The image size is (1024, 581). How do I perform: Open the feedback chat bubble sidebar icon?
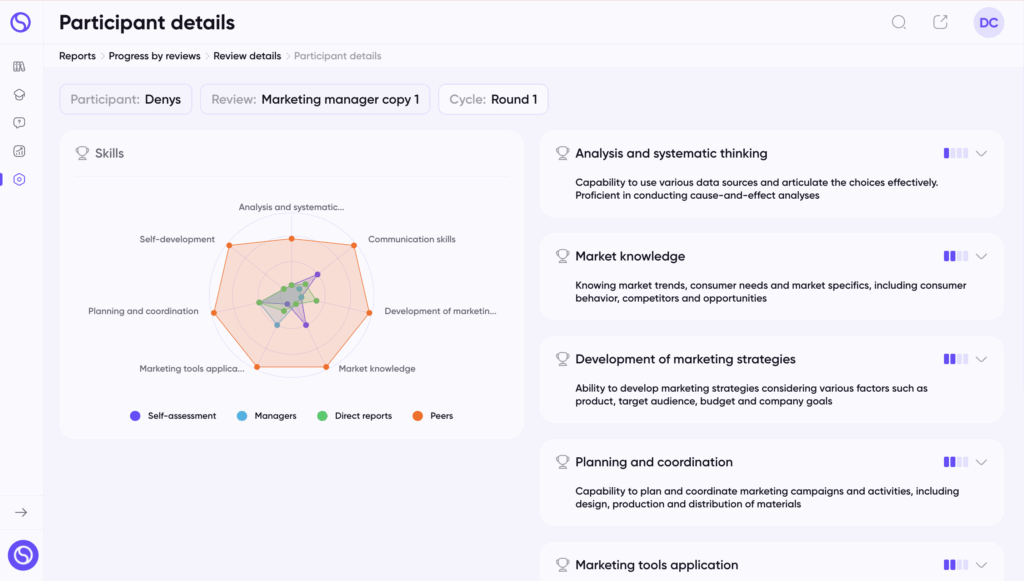(x=19, y=123)
